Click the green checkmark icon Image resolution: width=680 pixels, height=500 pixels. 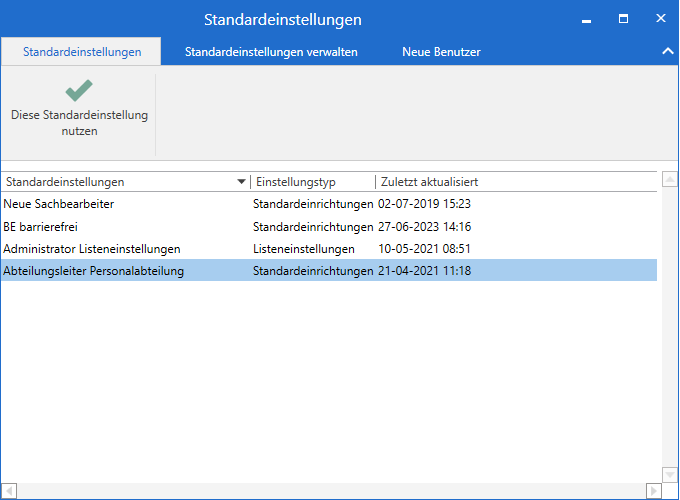point(79,91)
